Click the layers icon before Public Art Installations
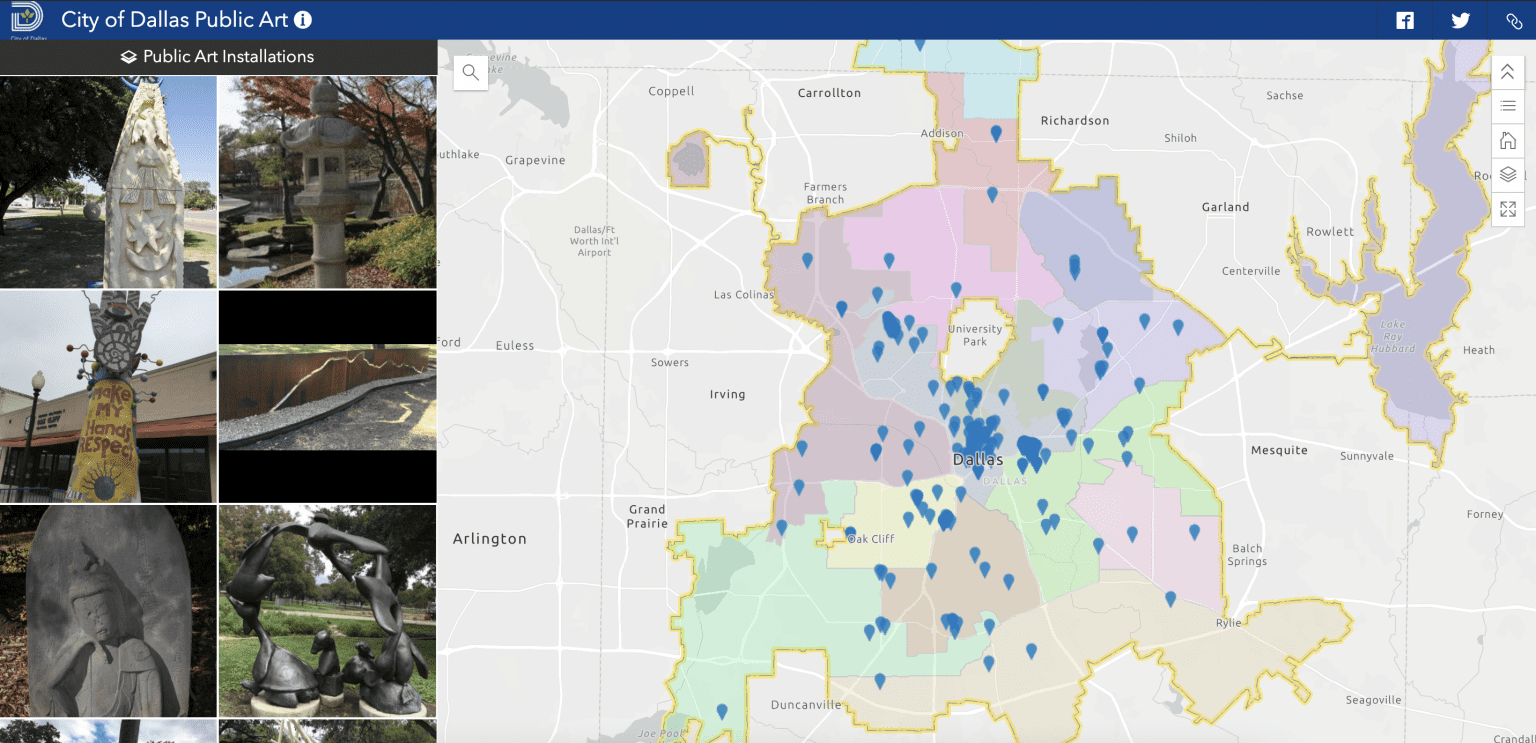The width and height of the screenshot is (1536, 743). [127, 57]
